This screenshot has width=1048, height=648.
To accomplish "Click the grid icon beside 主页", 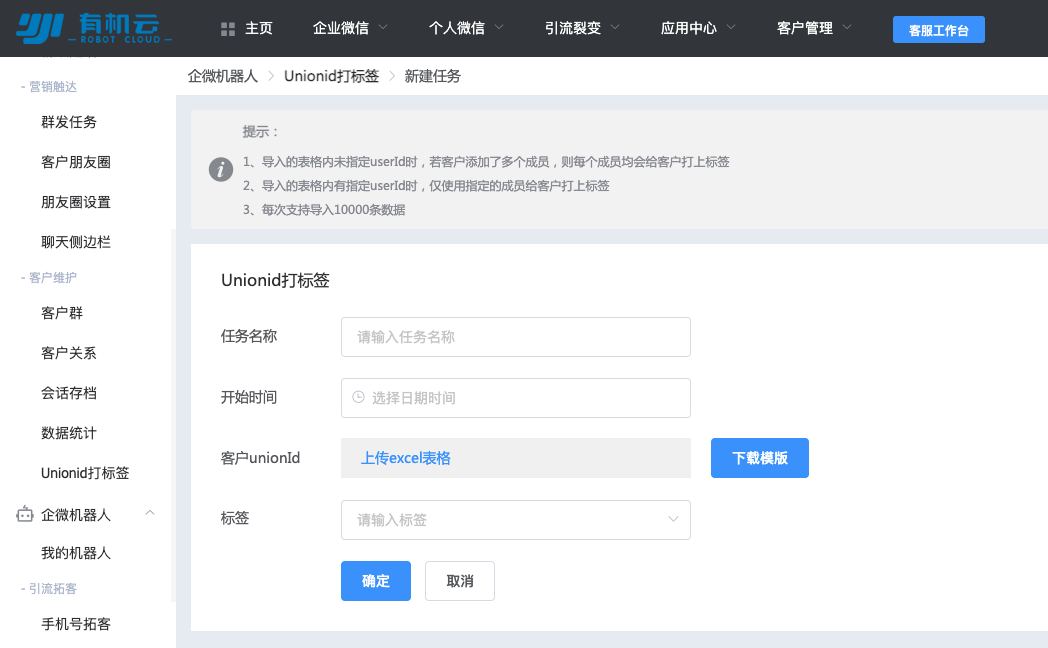I will click(x=227, y=28).
